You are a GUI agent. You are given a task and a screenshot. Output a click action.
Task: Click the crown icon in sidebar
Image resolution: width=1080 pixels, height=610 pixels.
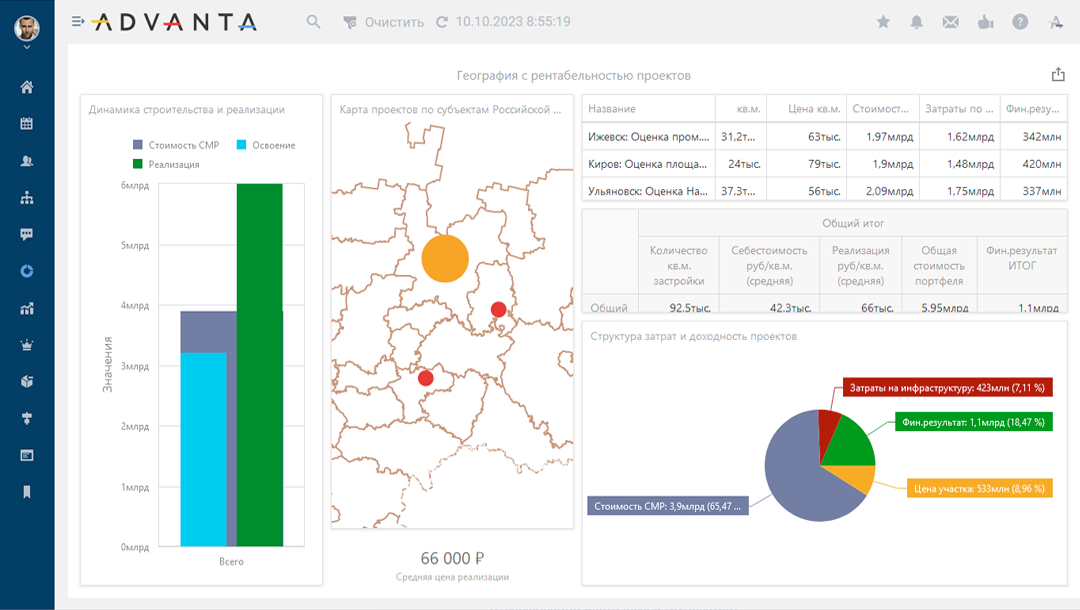27,345
